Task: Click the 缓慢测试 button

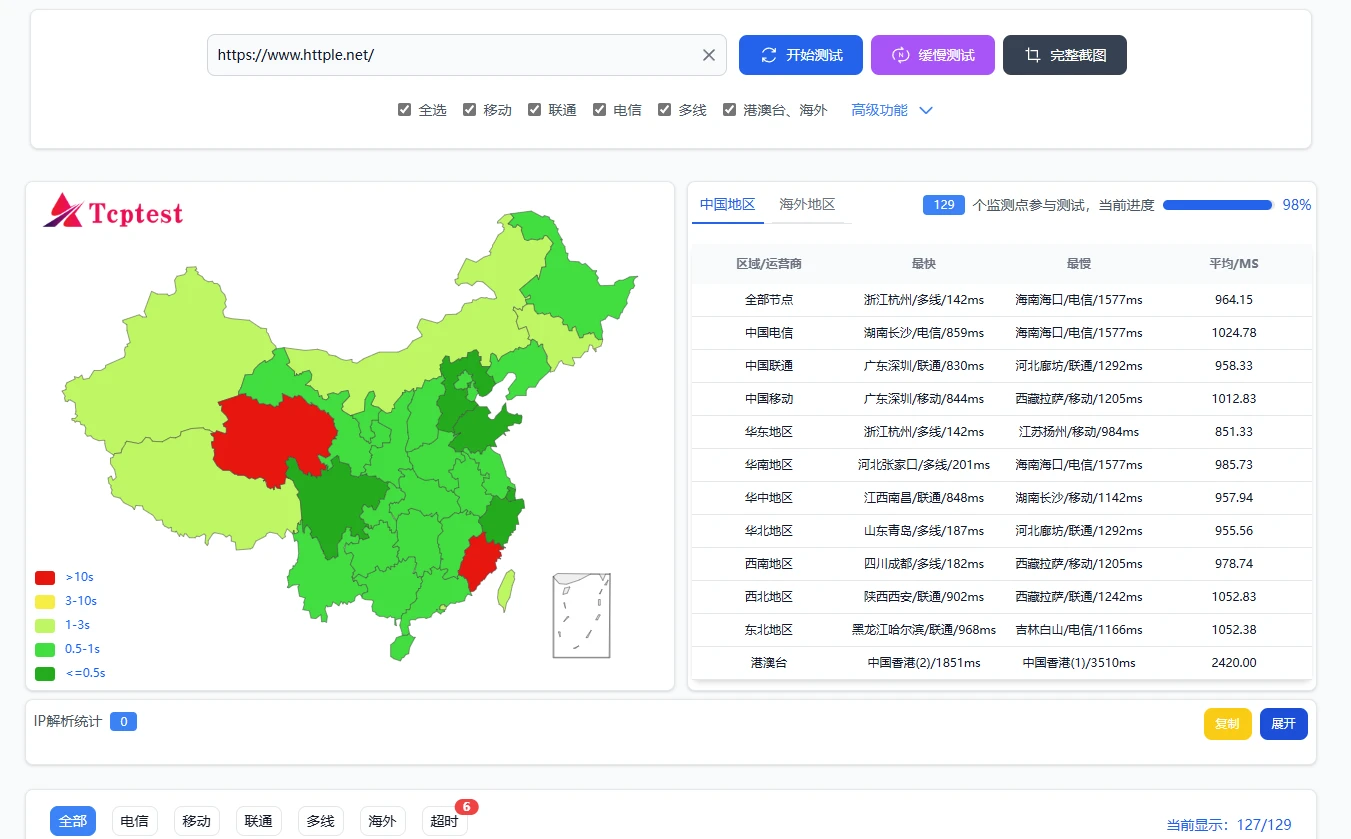Action: point(932,55)
